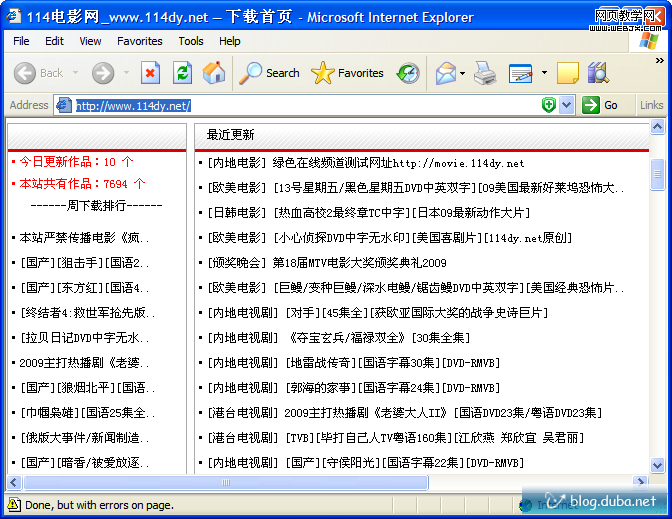Open the History panel icon
Screen dimensions: 672x519
[408, 73]
